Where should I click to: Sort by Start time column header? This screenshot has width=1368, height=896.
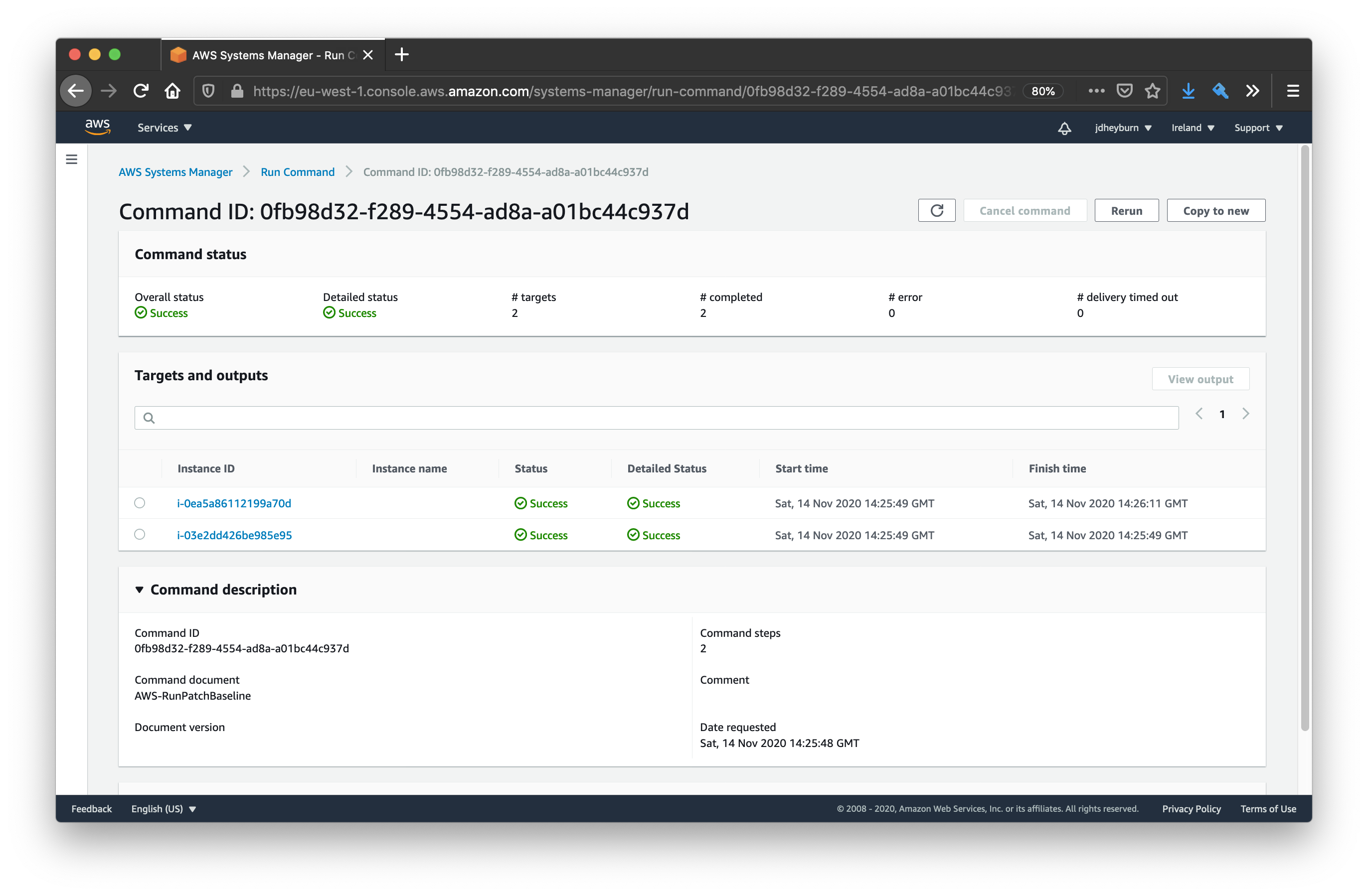point(801,468)
